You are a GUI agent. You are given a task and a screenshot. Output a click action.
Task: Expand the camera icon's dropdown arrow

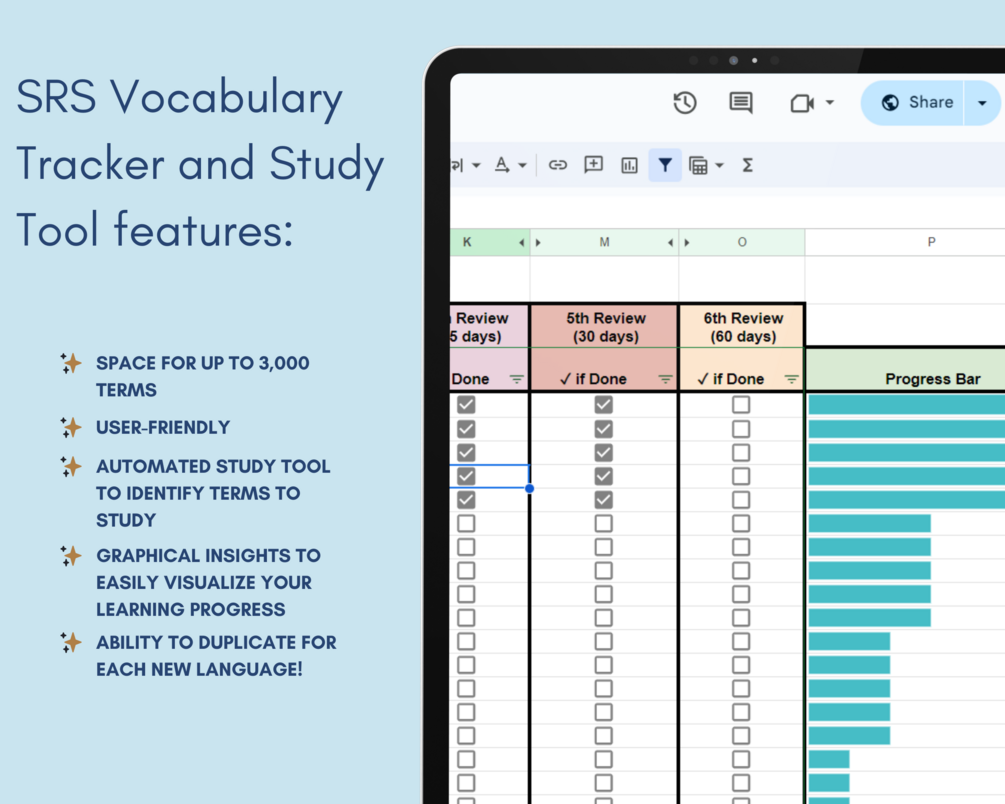point(829,103)
